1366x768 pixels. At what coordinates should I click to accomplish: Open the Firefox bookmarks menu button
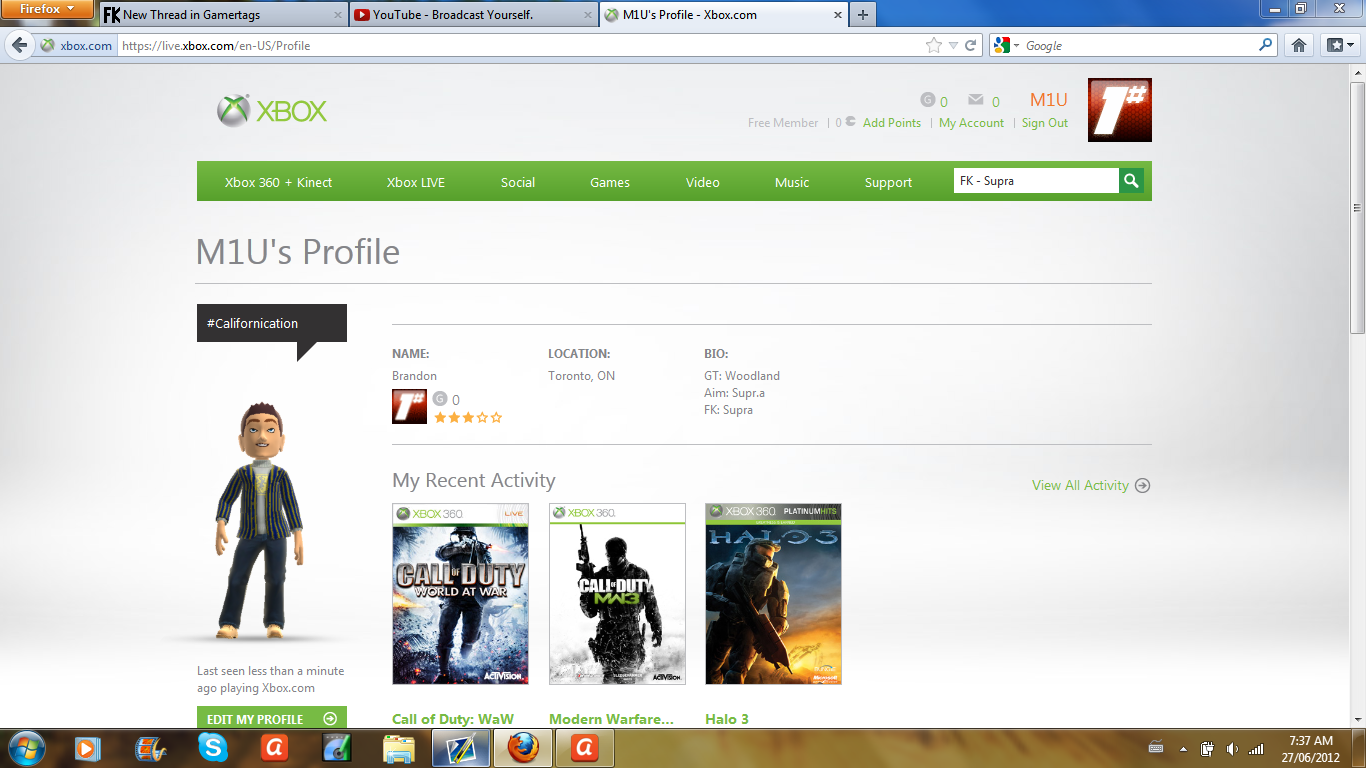(x=1339, y=45)
